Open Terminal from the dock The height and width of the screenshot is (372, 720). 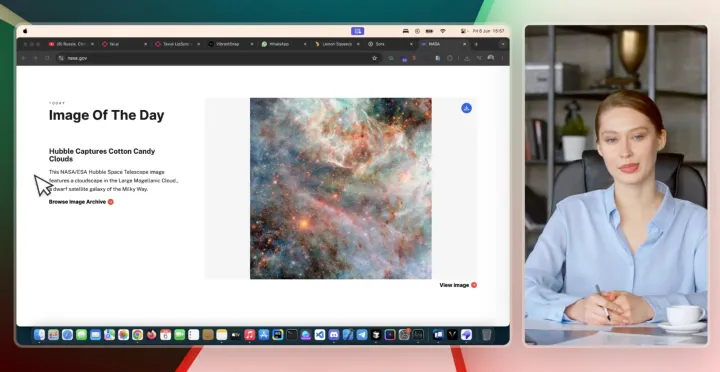[292, 335]
